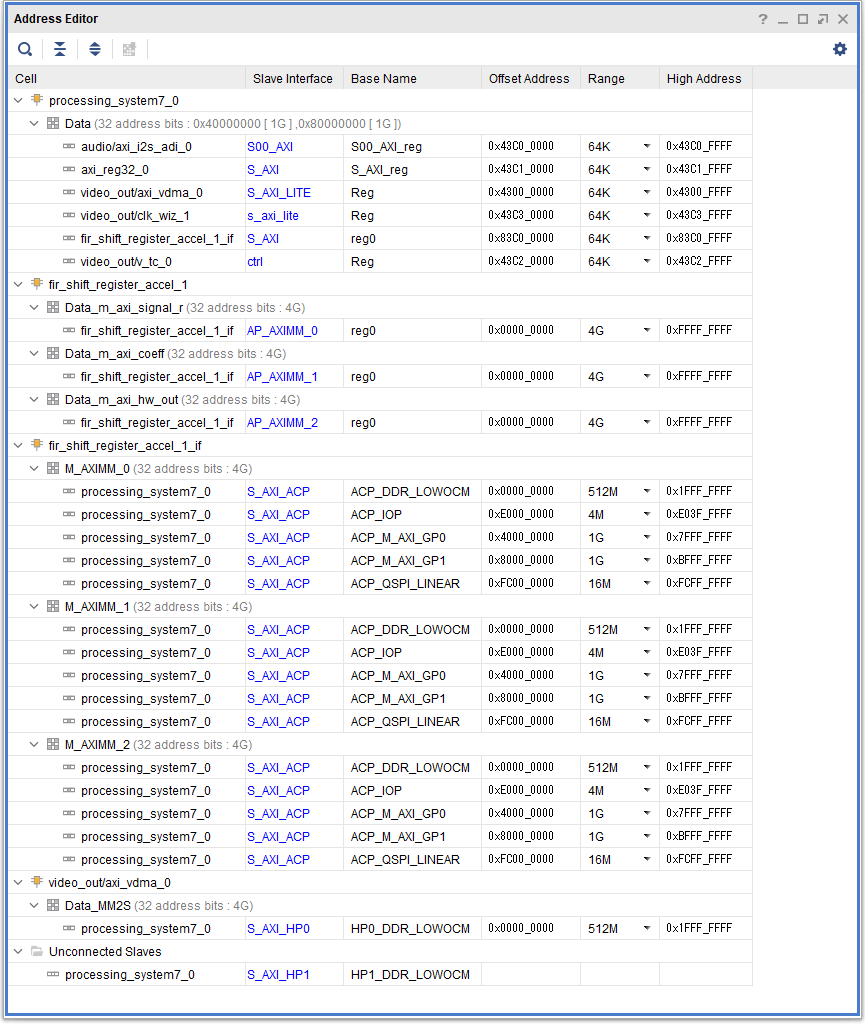Open Range dropdown for axi_reg32_0
Screen dimensions: 865x1024
coord(646,169)
